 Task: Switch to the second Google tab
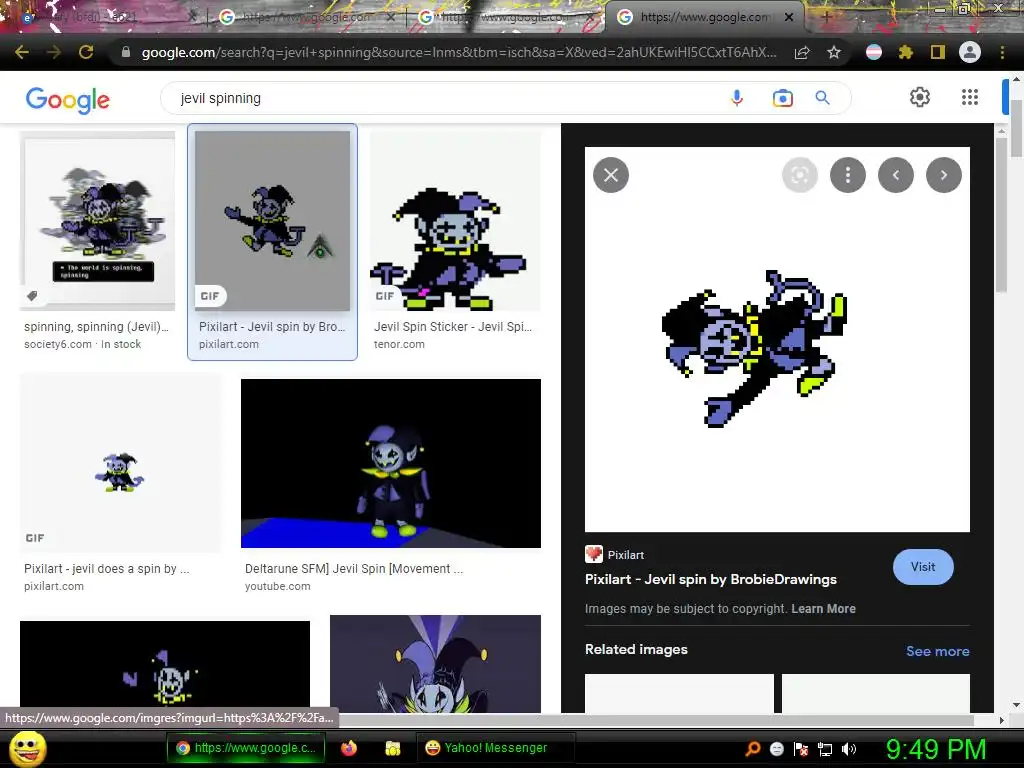(306, 17)
